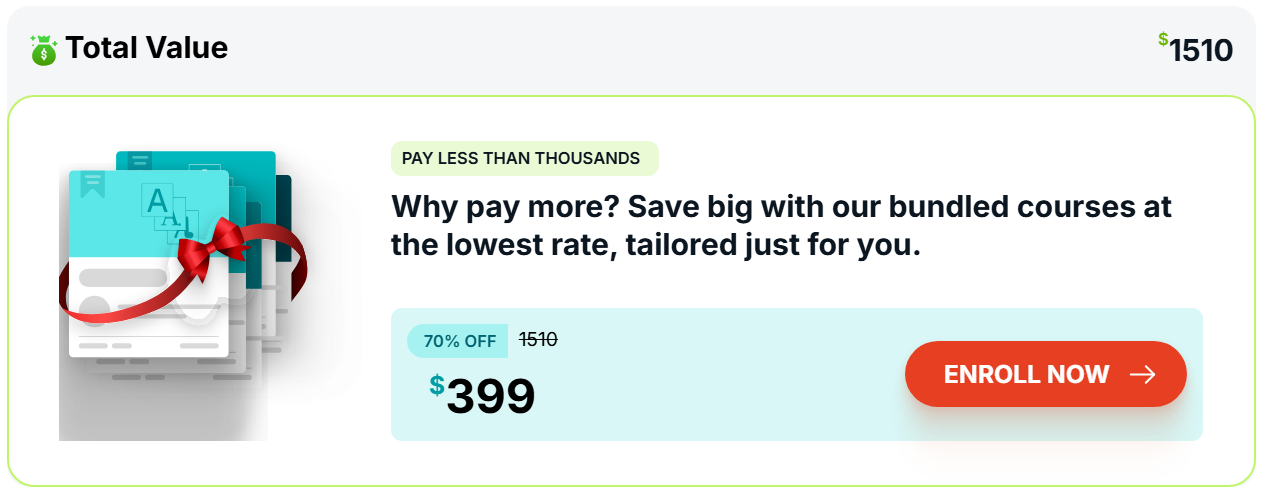Click the Total Value heading
Screen dimensions: 1268x491
(x=147, y=47)
